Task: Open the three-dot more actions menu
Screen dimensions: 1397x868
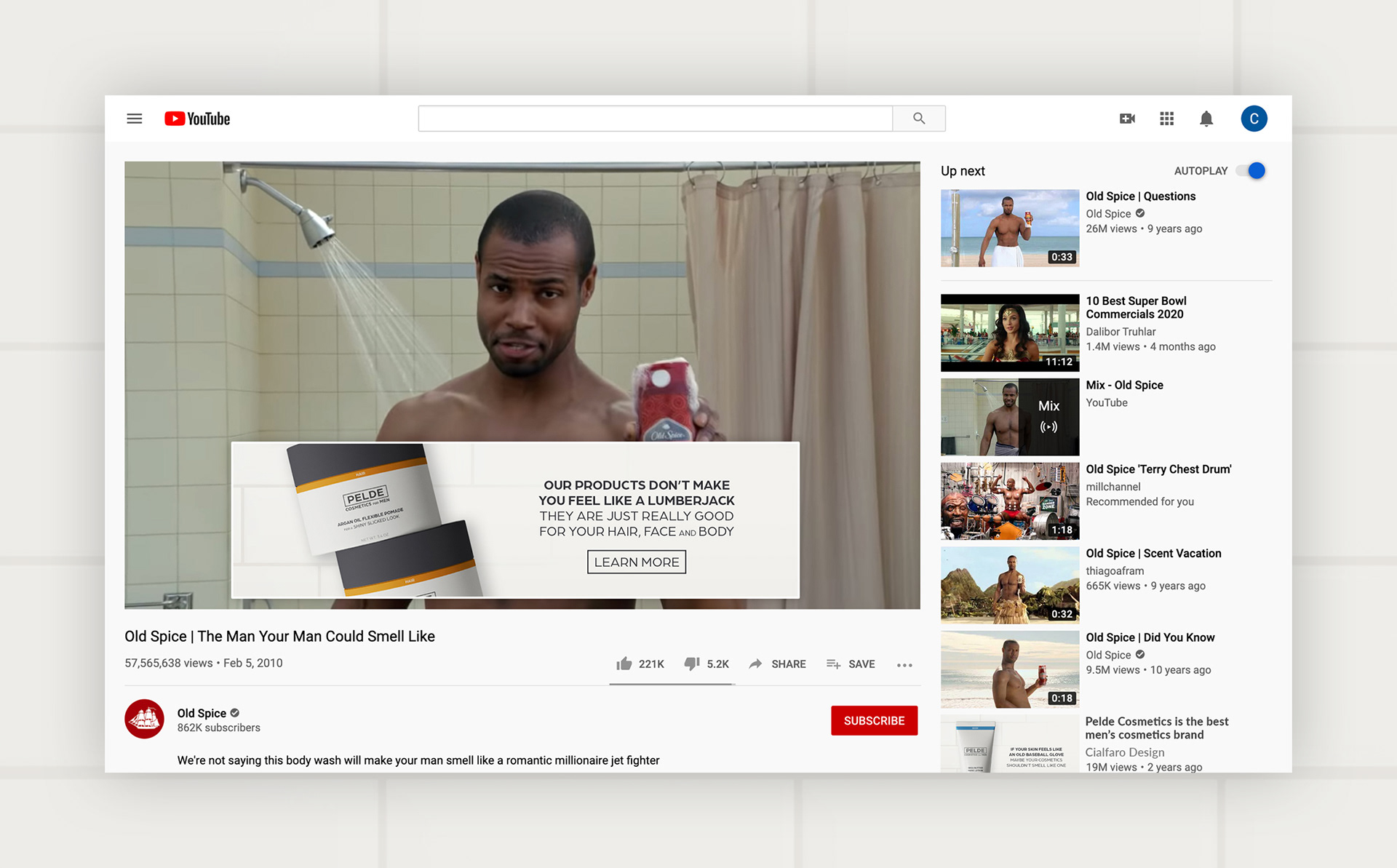Action: tap(904, 665)
